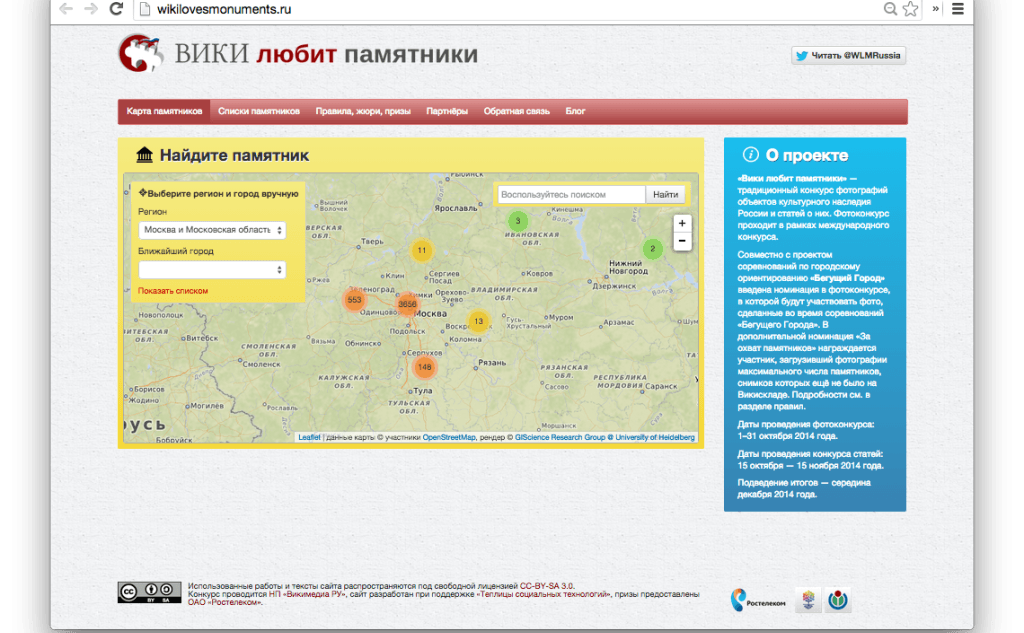Switch to Списки памятников tab

coord(259,111)
